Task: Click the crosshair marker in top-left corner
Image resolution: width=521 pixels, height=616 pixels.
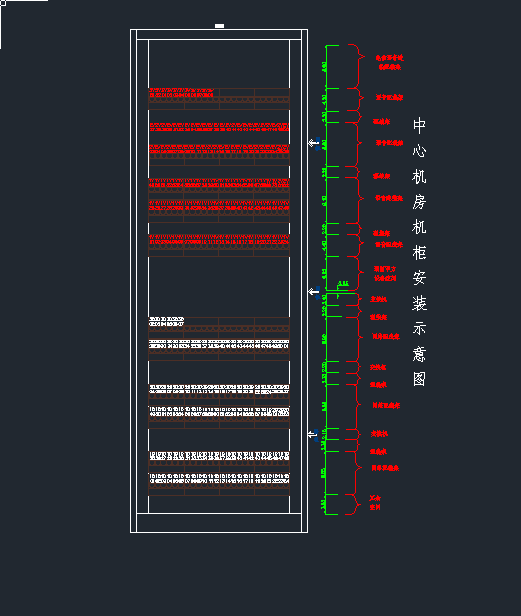Action: [3, 3]
